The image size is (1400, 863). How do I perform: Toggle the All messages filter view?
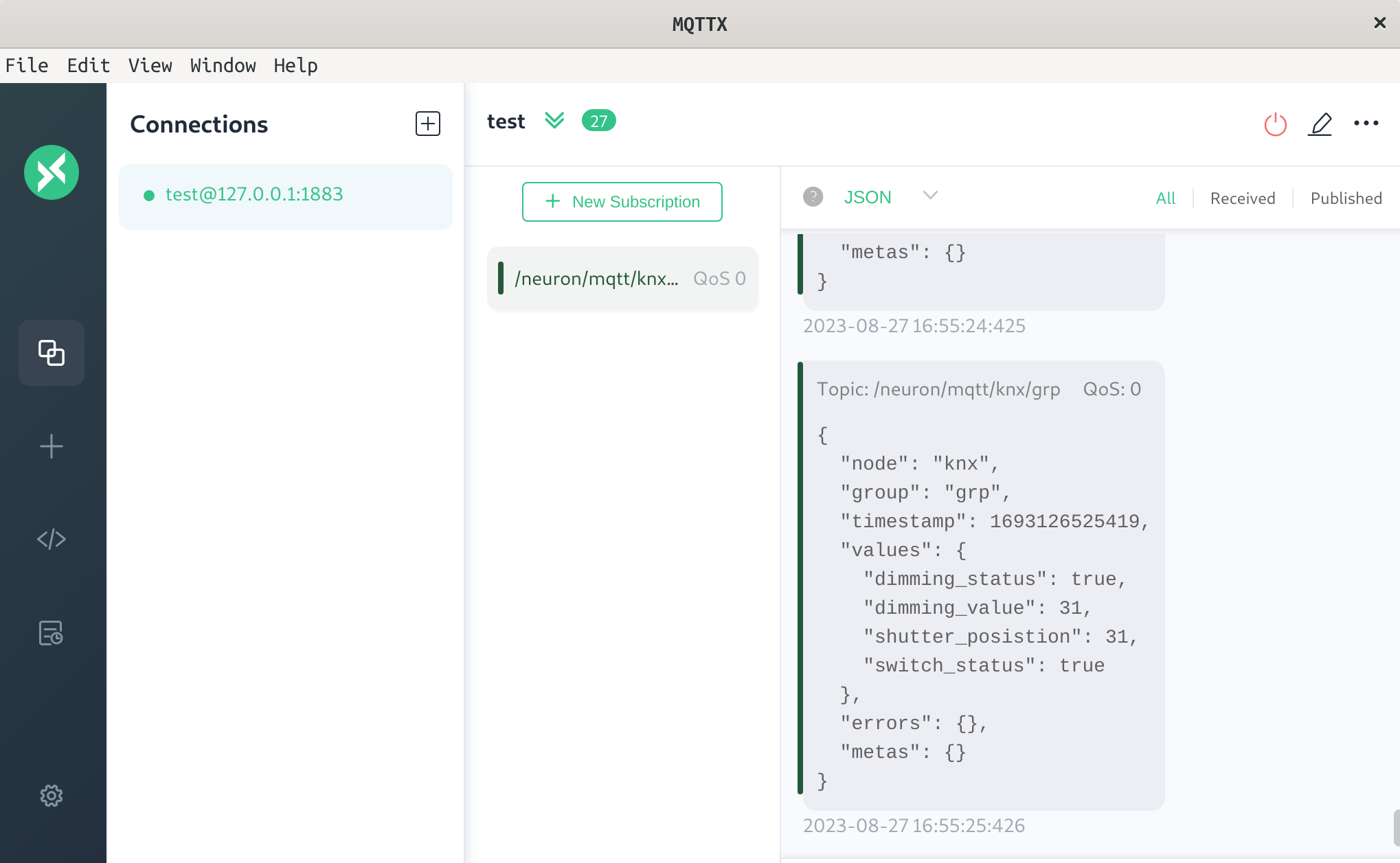(x=1165, y=198)
